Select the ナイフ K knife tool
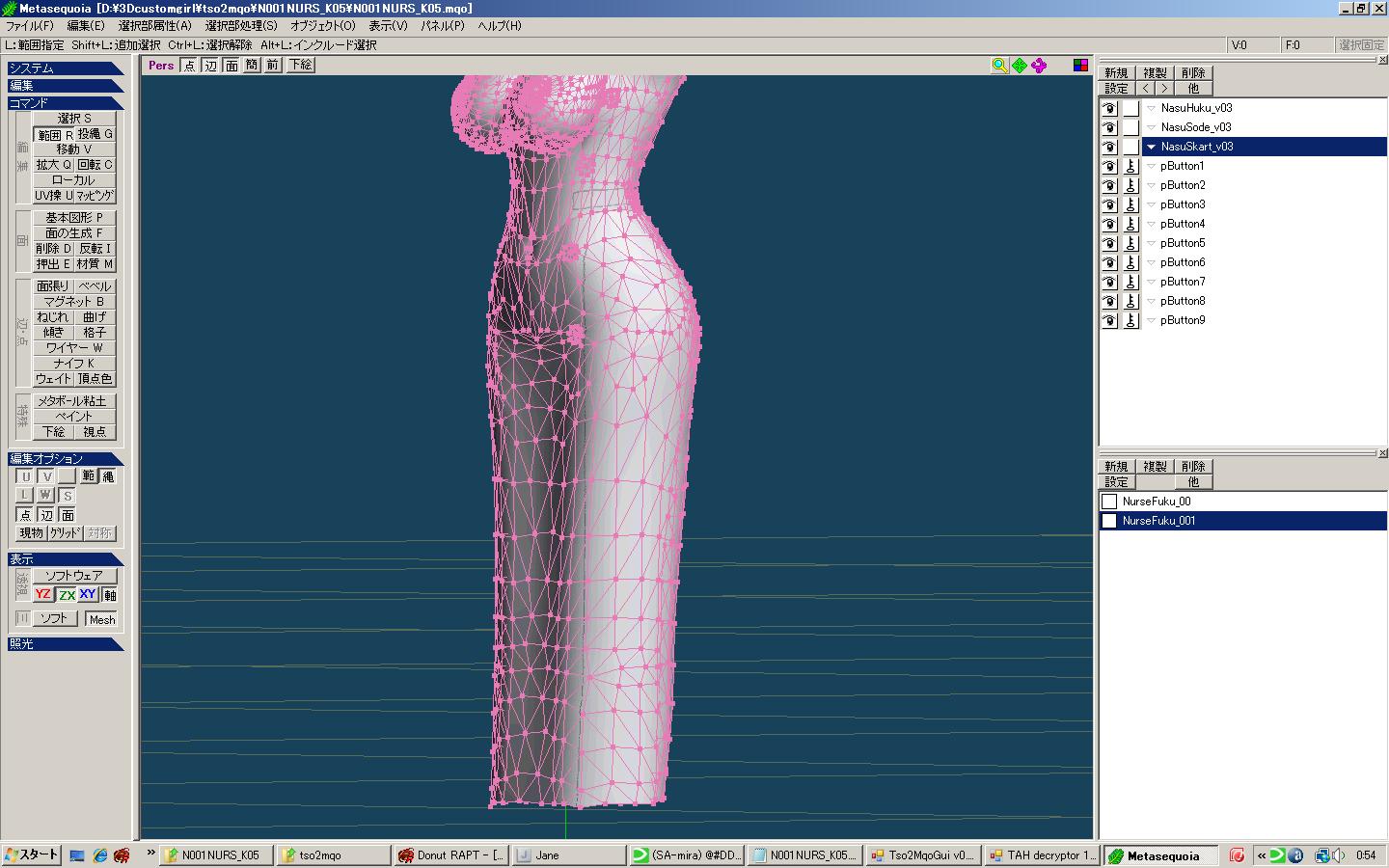Image resolution: width=1389 pixels, height=868 pixels. [73, 363]
